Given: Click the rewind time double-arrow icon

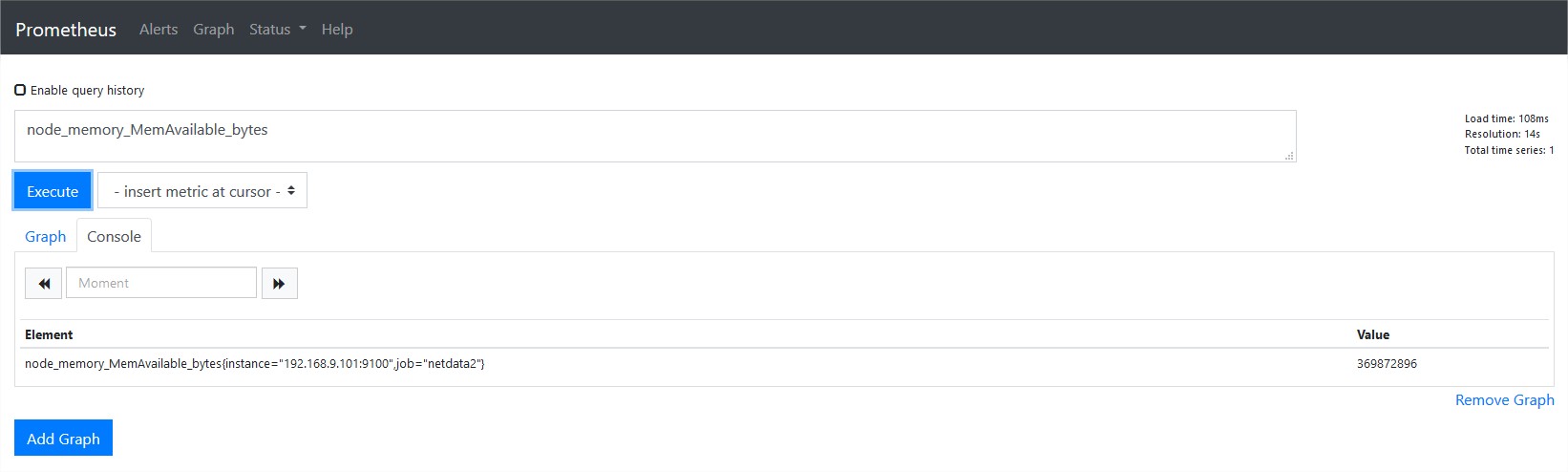Looking at the screenshot, I should coord(44,284).
